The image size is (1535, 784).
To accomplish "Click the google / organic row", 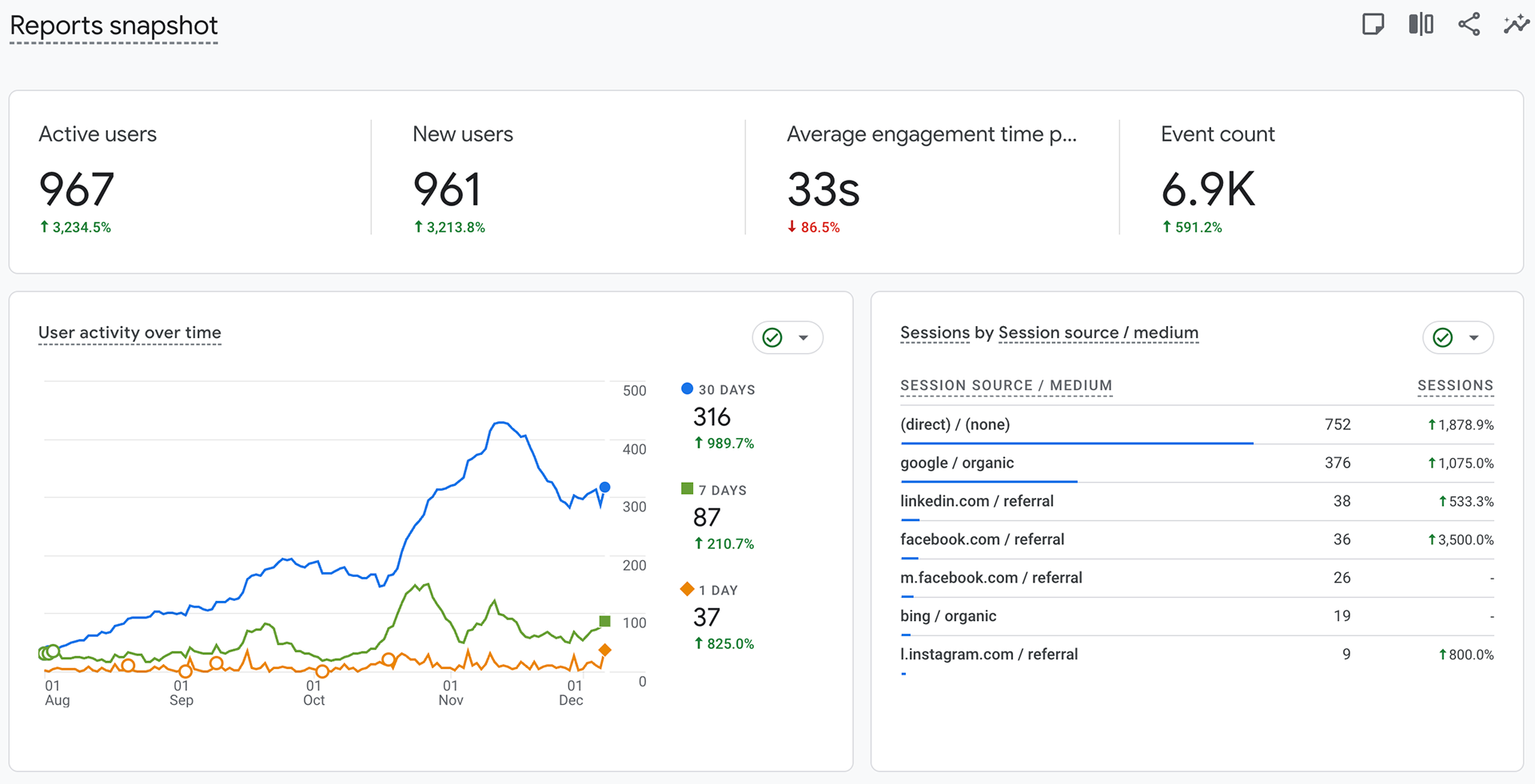I will [1197, 464].
